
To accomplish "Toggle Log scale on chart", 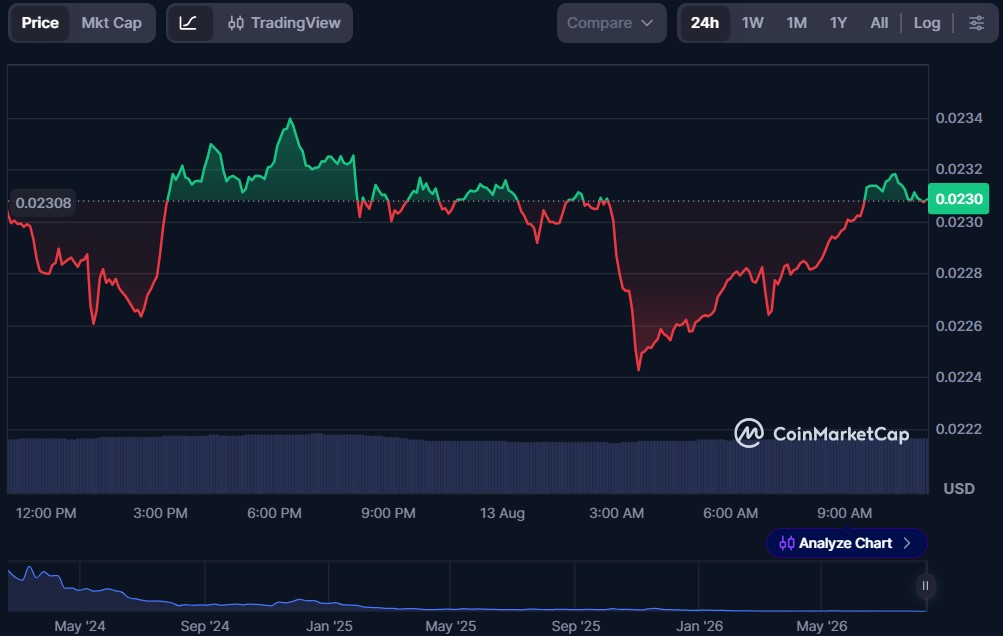I will click(x=927, y=23).
